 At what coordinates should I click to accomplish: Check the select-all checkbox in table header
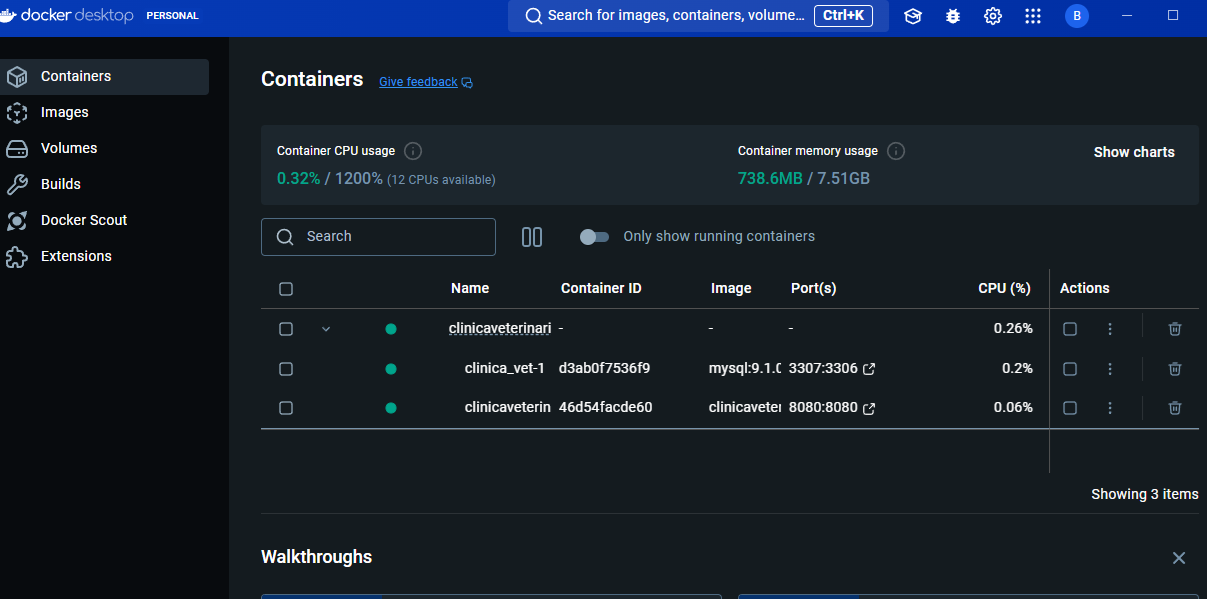(x=286, y=289)
